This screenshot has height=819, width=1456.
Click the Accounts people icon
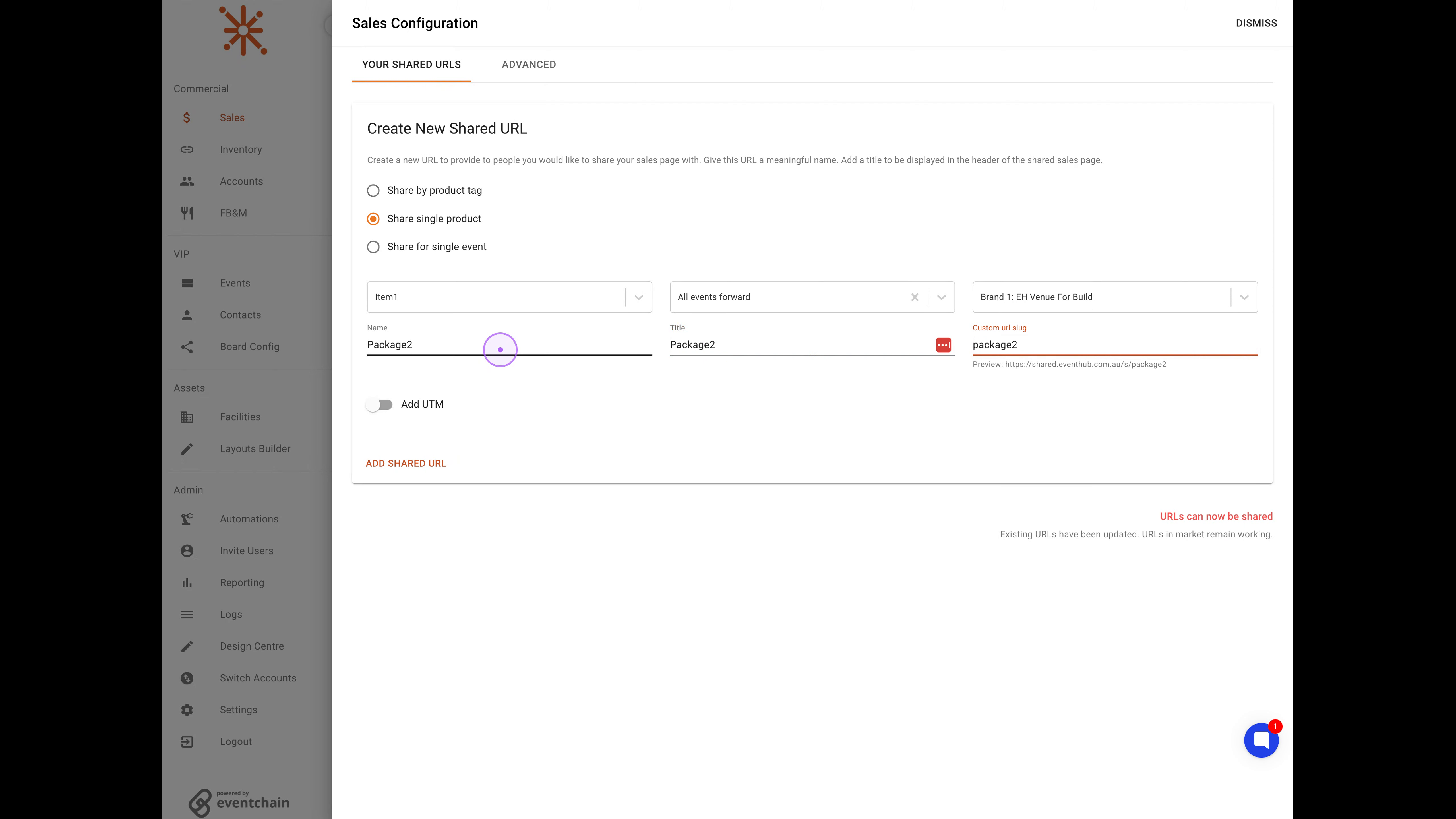(187, 181)
